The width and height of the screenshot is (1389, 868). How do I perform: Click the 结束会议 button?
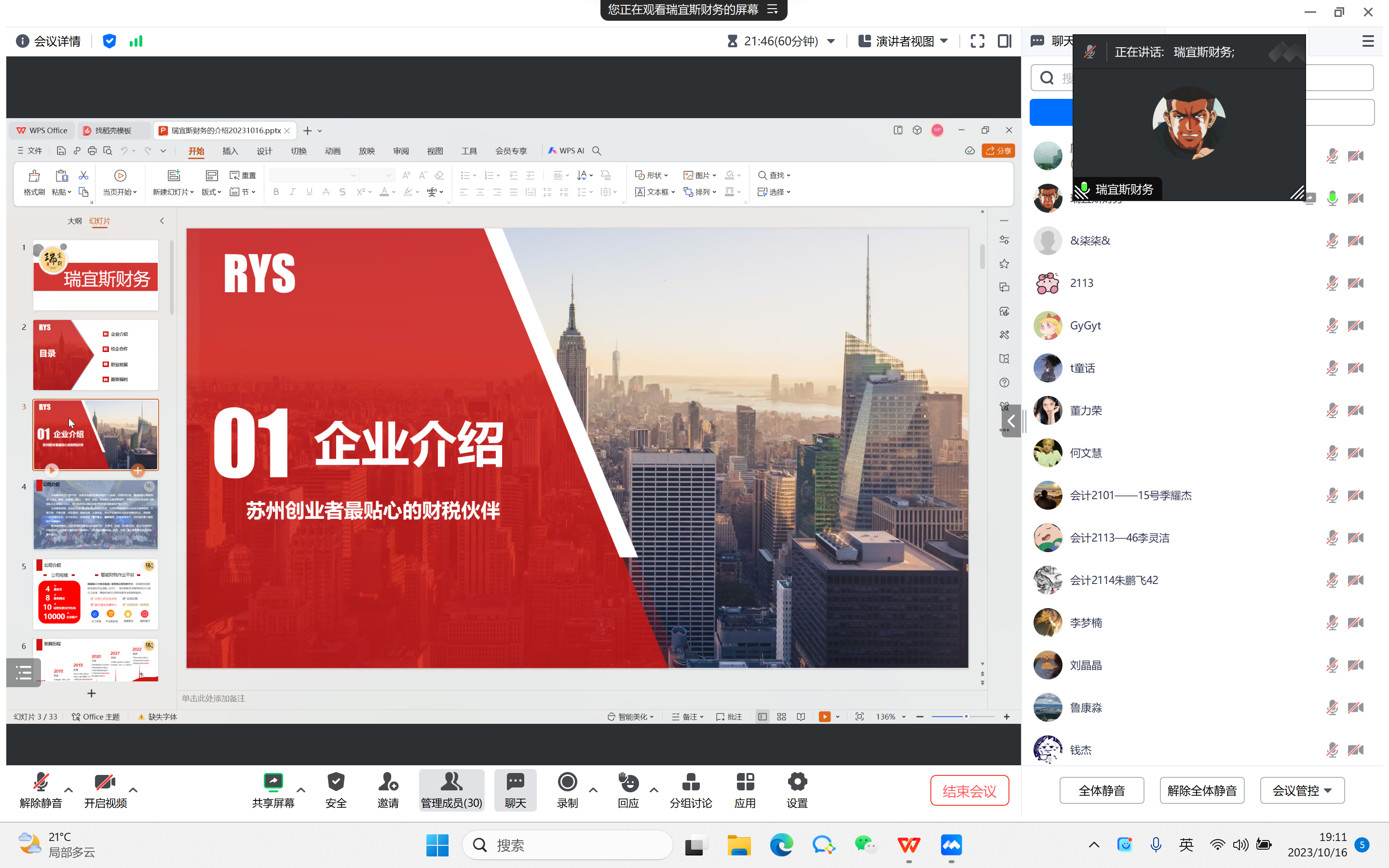(x=969, y=790)
